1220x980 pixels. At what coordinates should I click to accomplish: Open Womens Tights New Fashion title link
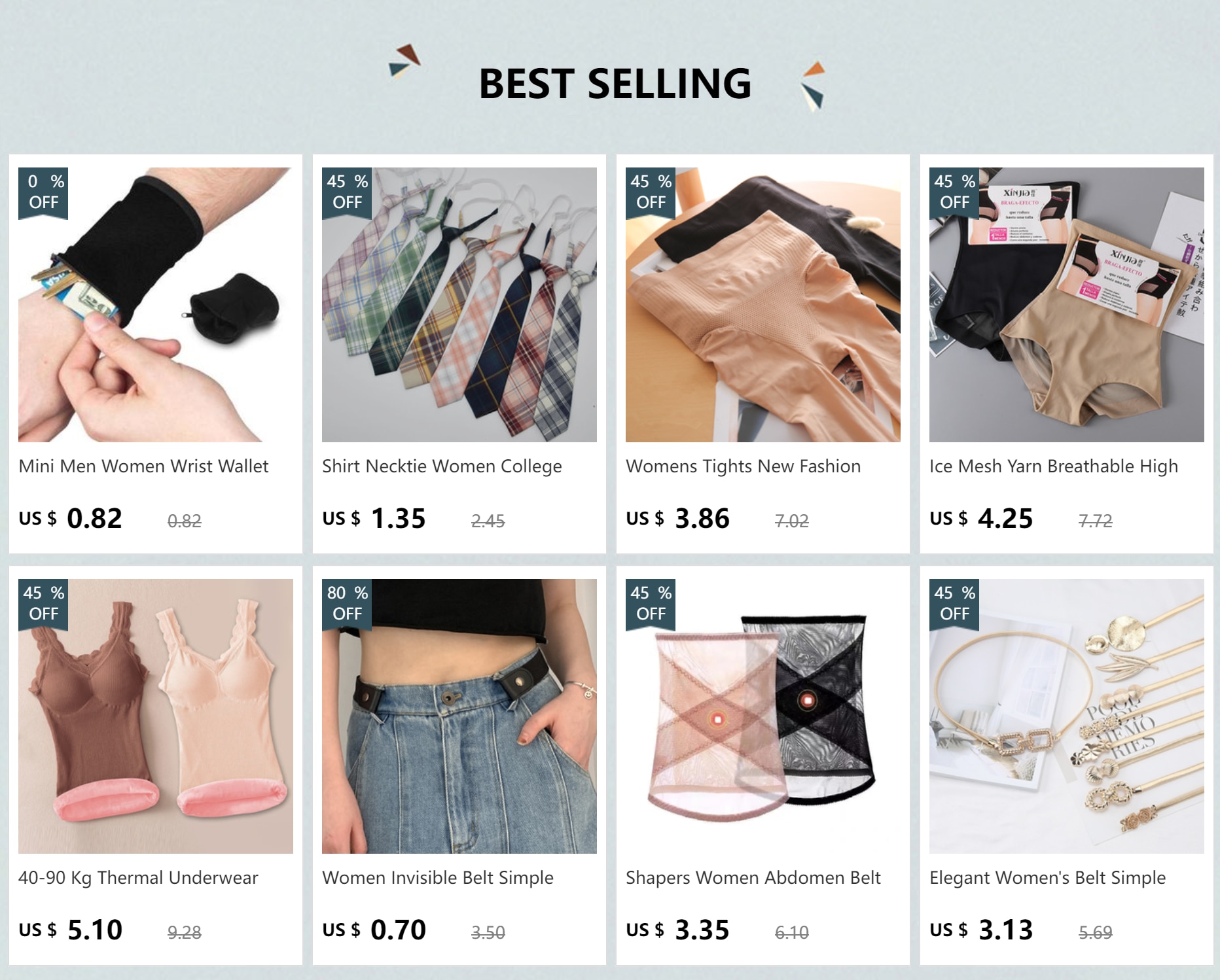pyautogui.click(x=743, y=466)
